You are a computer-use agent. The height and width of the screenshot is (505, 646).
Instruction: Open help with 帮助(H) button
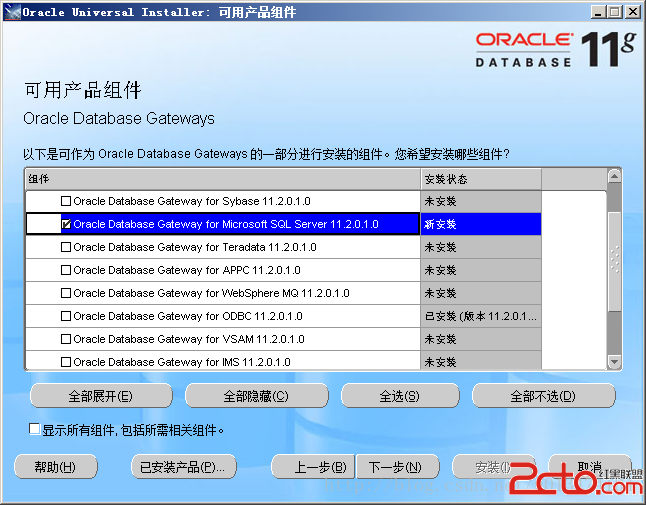(56, 467)
